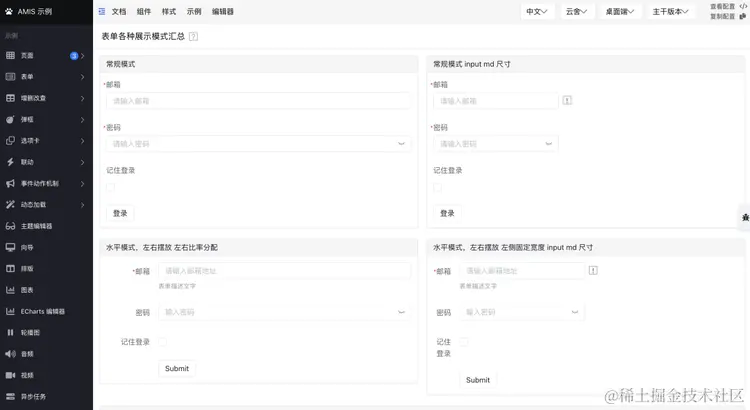Open the 云舍 theme dropdown

pyautogui.click(x=576, y=11)
